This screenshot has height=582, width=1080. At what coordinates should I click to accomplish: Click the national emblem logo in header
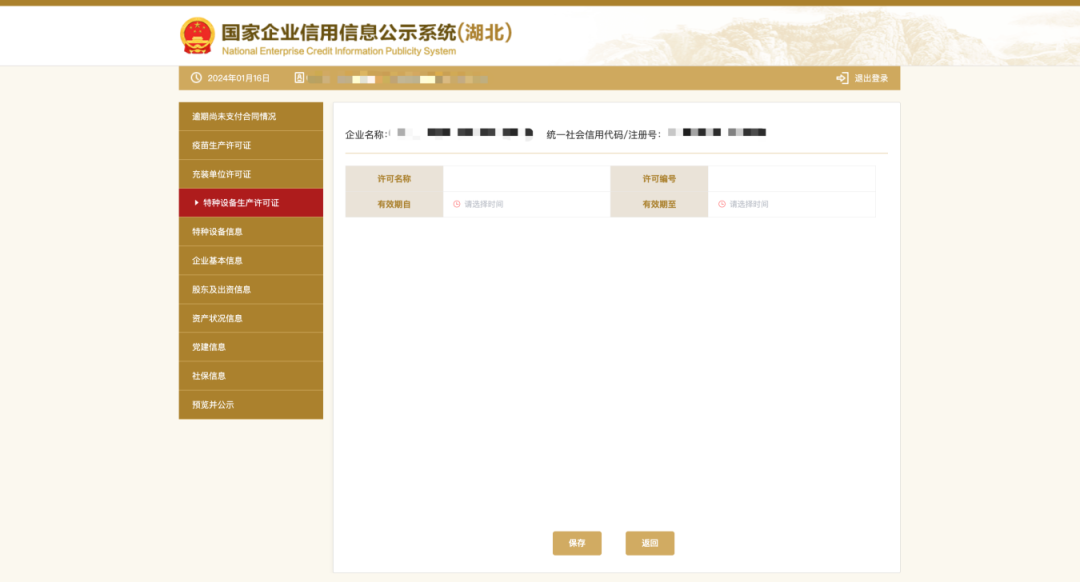click(x=197, y=36)
